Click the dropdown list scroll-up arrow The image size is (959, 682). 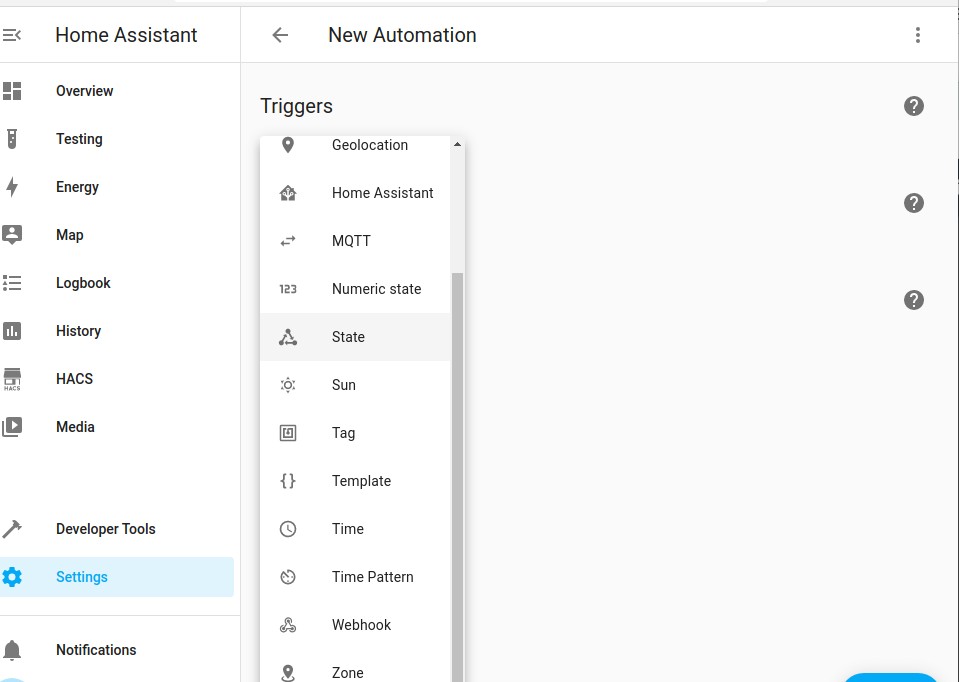(457, 145)
